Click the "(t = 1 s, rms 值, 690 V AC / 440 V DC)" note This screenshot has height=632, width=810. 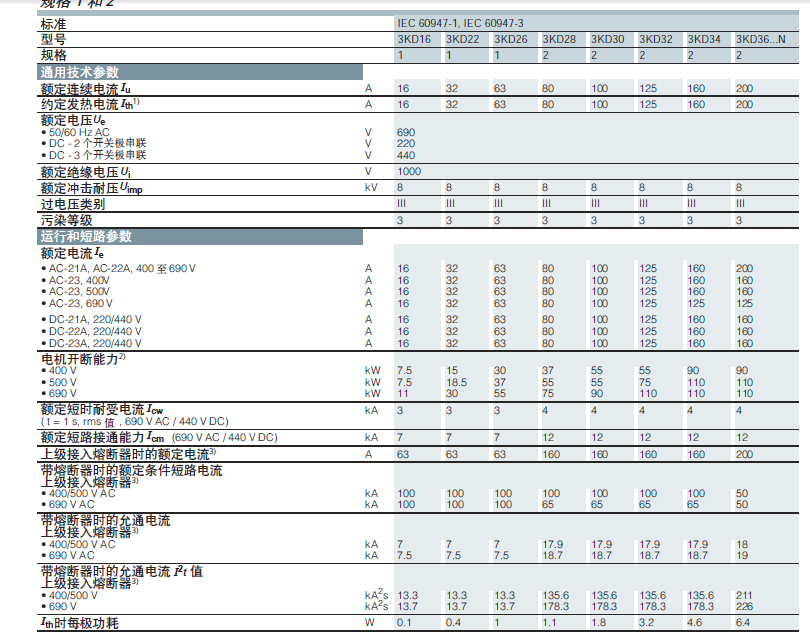135,422
